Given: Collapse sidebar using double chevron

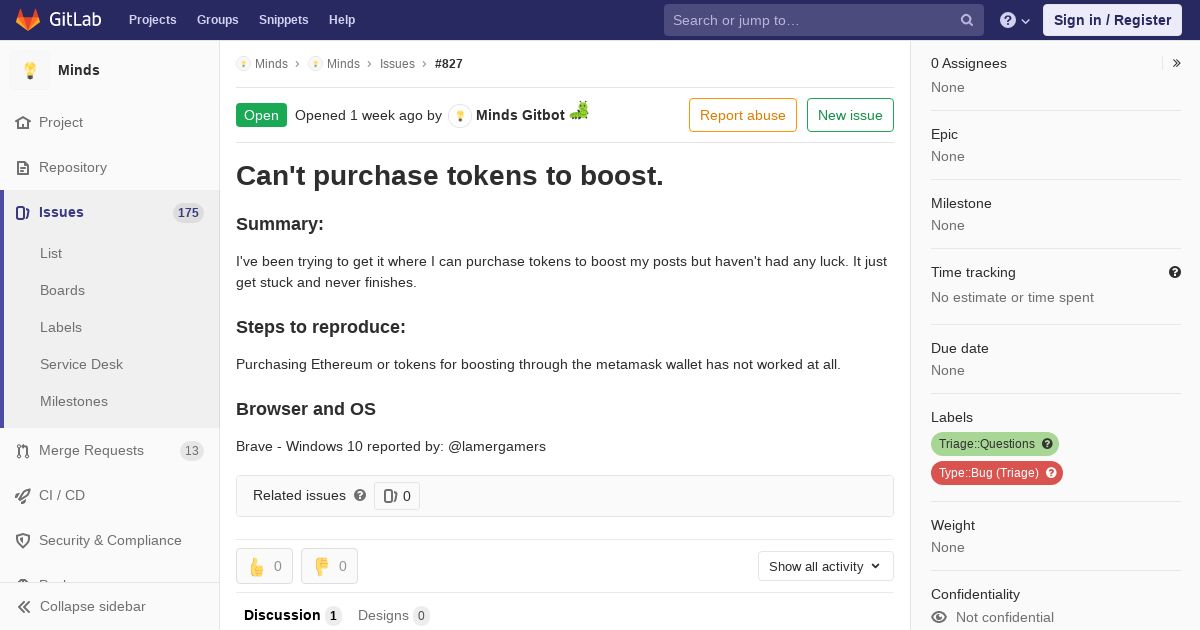Looking at the screenshot, I should coord(24,607).
